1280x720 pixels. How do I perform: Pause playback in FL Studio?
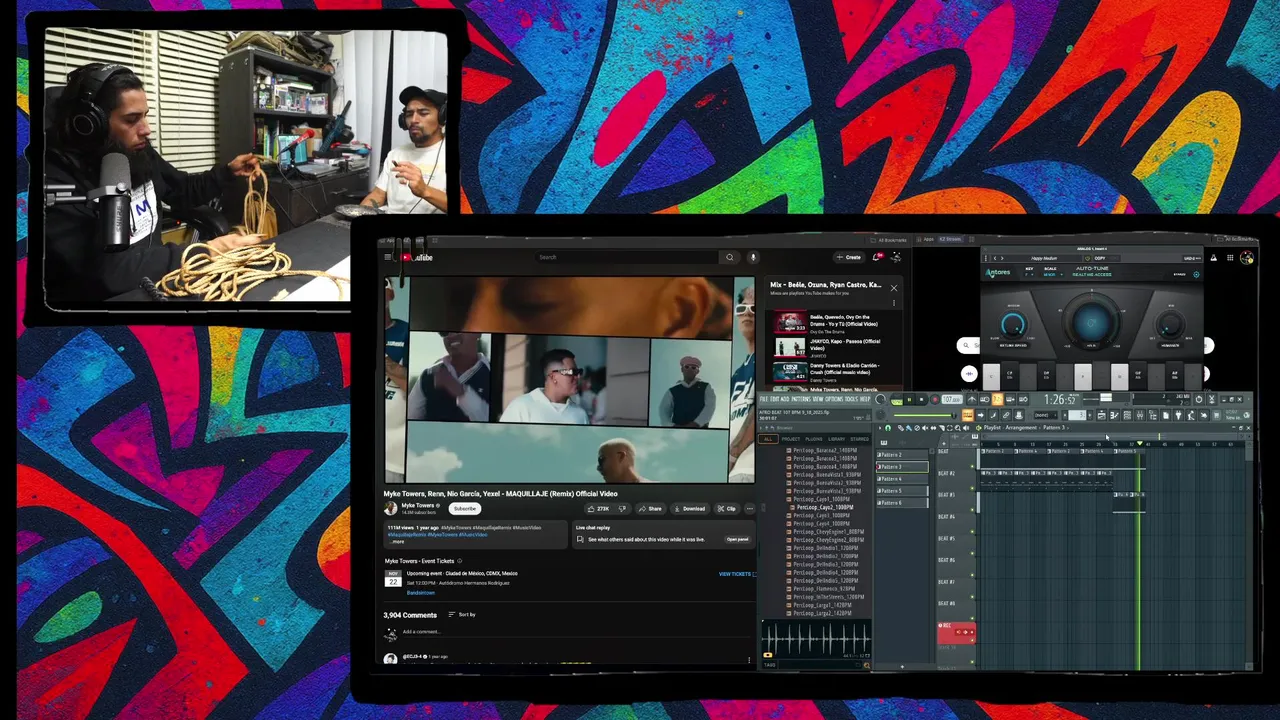pos(910,399)
